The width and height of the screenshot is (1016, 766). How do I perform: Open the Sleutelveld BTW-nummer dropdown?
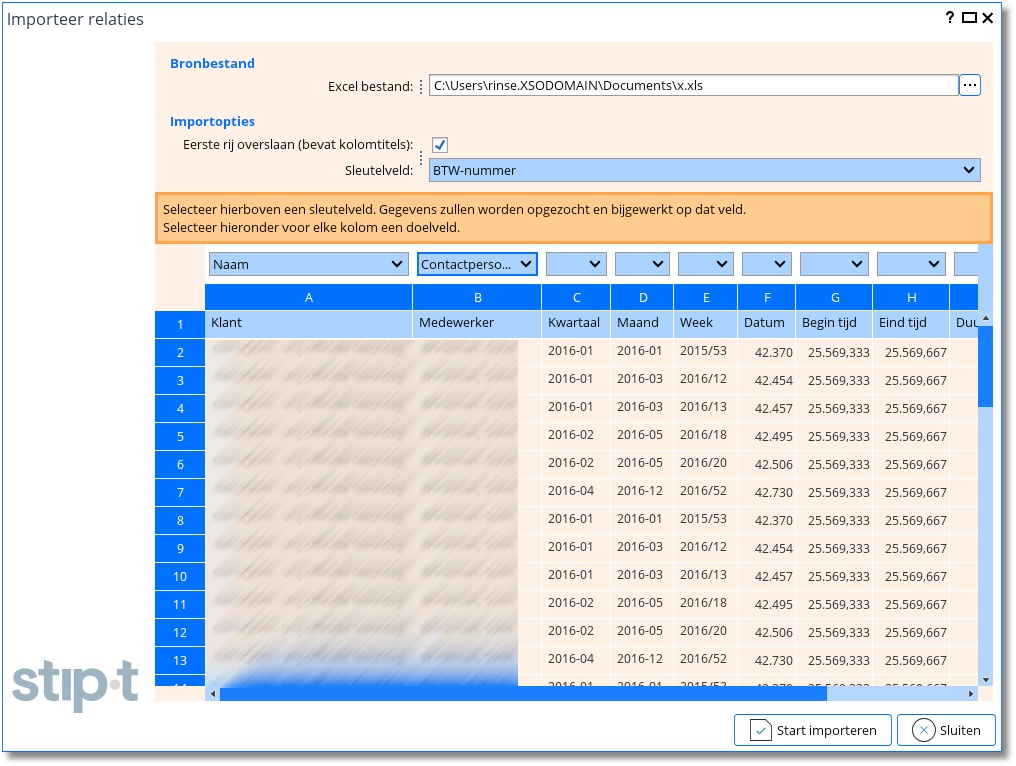point(704,171)
